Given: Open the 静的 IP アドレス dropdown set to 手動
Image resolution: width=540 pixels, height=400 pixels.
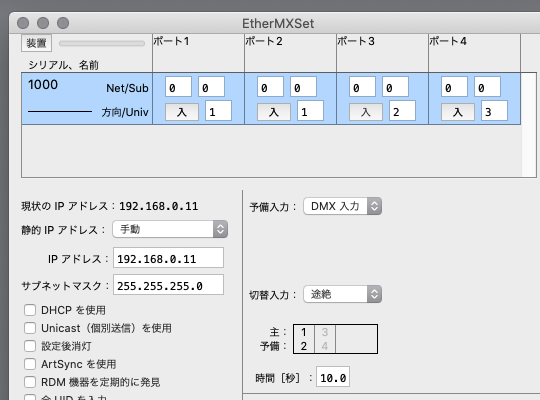Looking at the screenshot, I should pyautogui.click(x=170, y=229).
